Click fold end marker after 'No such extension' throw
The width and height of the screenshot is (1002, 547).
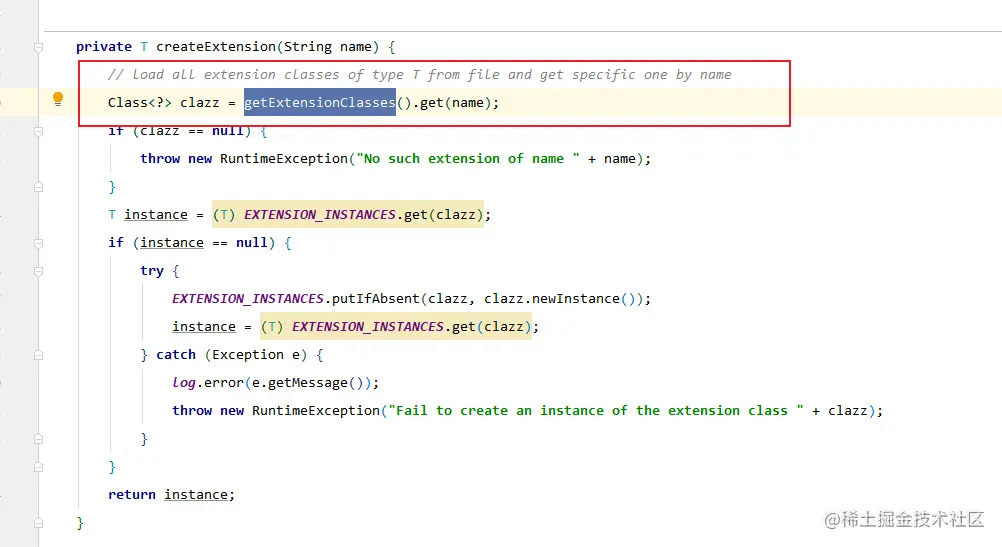click(x=38, y=187)
